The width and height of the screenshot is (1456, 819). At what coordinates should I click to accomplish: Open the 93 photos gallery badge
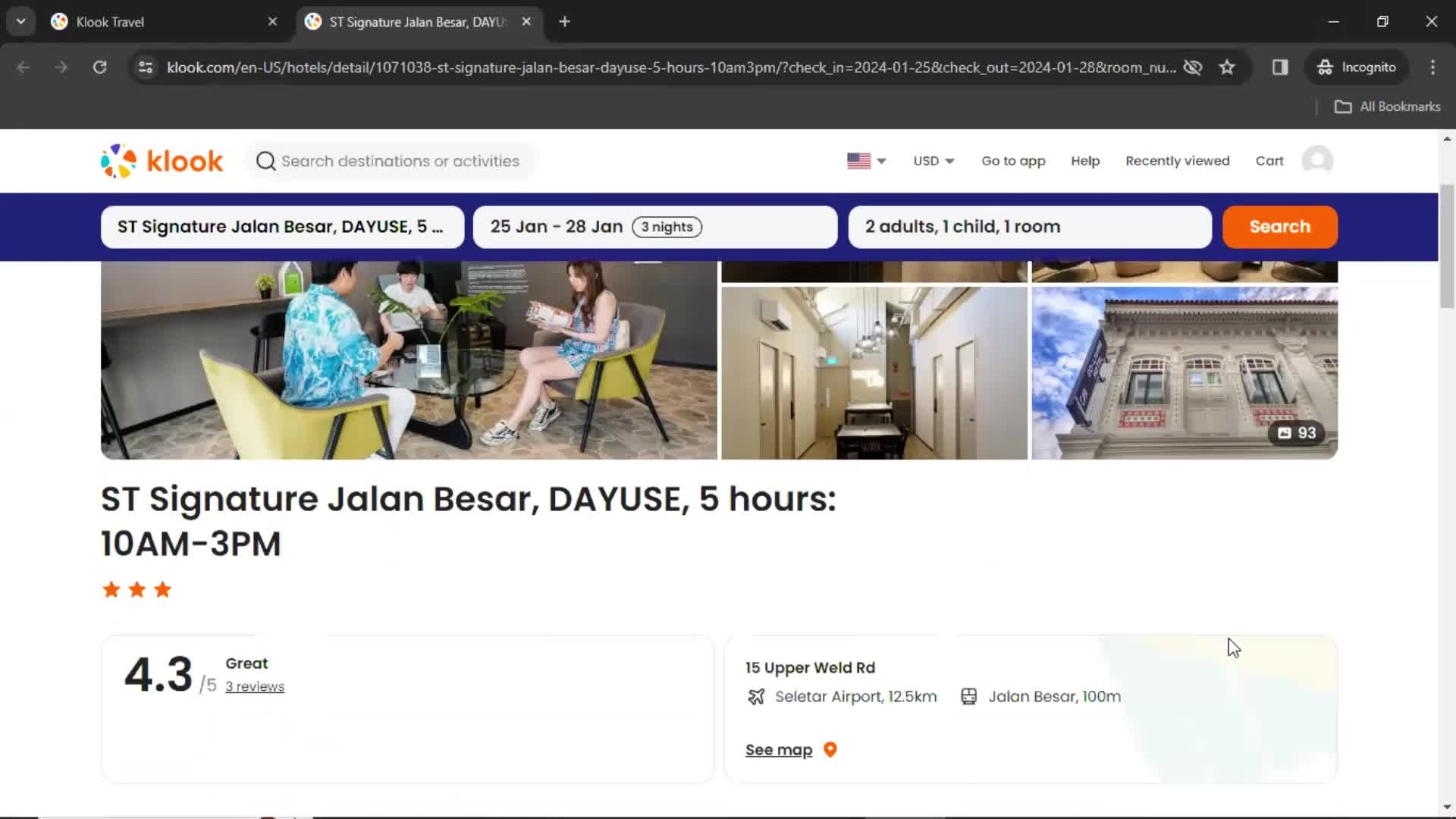[1297, 433]
